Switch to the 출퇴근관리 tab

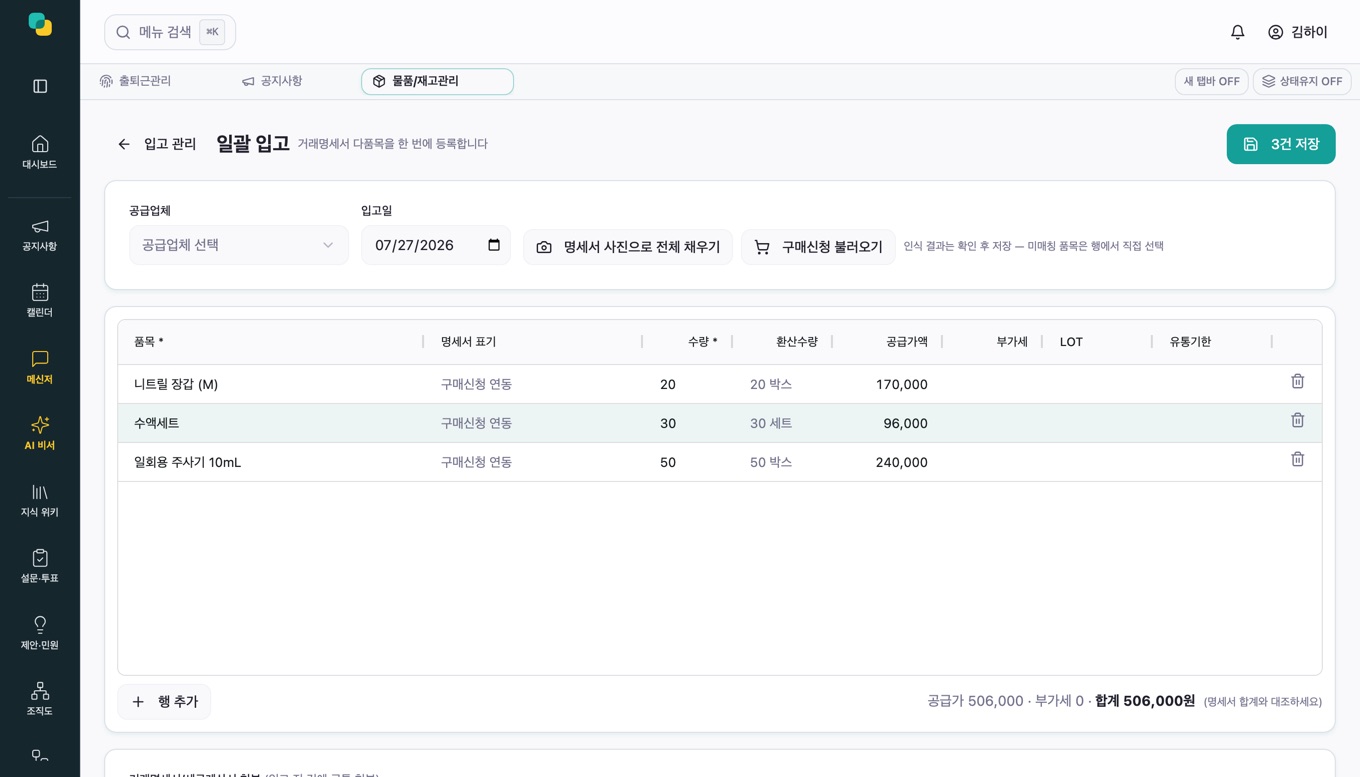136,81
